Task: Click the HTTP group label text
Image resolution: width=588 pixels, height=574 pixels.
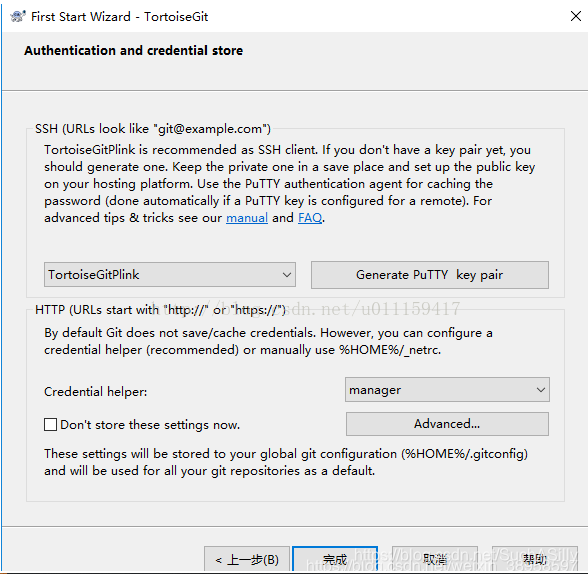Action: [x=160, y=310]
